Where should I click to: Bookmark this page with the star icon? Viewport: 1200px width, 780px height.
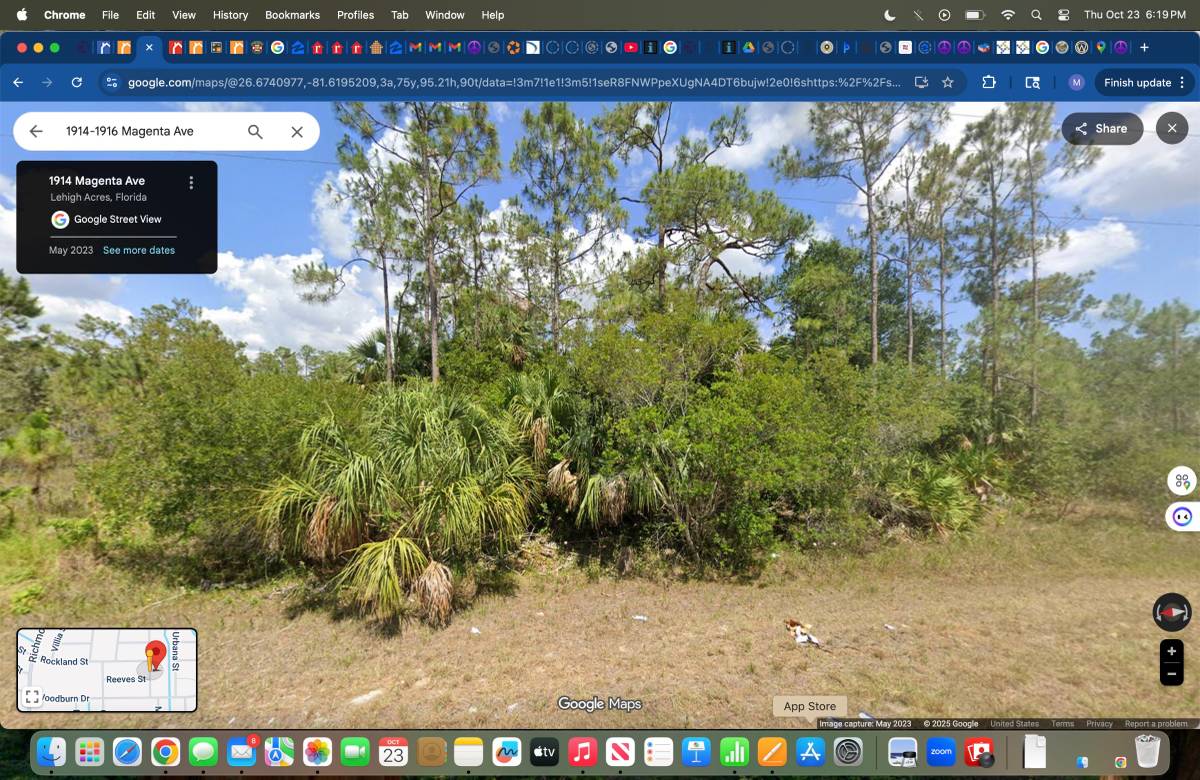point(947,83)
